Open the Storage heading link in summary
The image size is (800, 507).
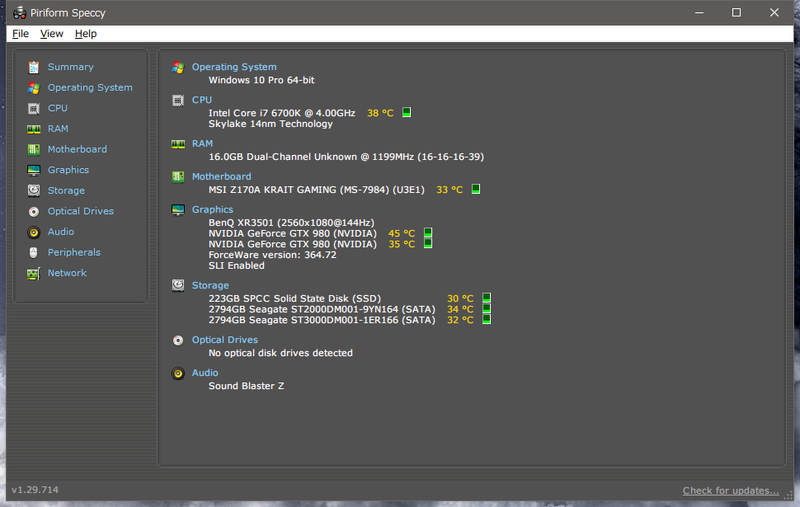pyautogui.click(x=210, y=286)
